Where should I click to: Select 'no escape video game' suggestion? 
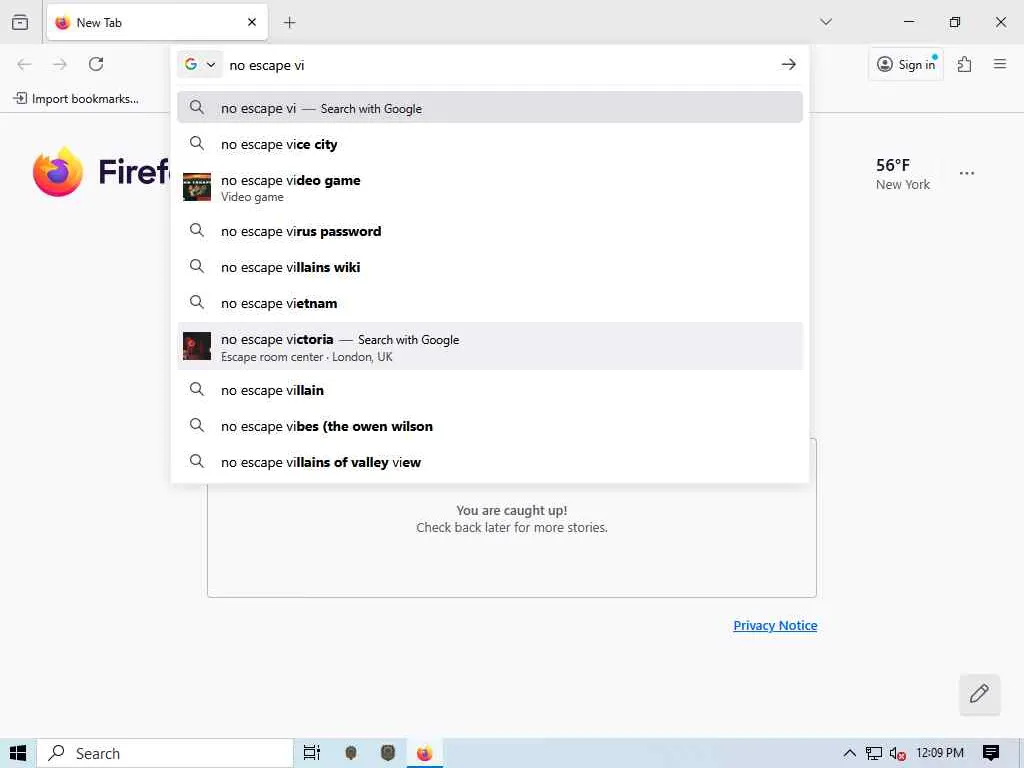point(490,187)
